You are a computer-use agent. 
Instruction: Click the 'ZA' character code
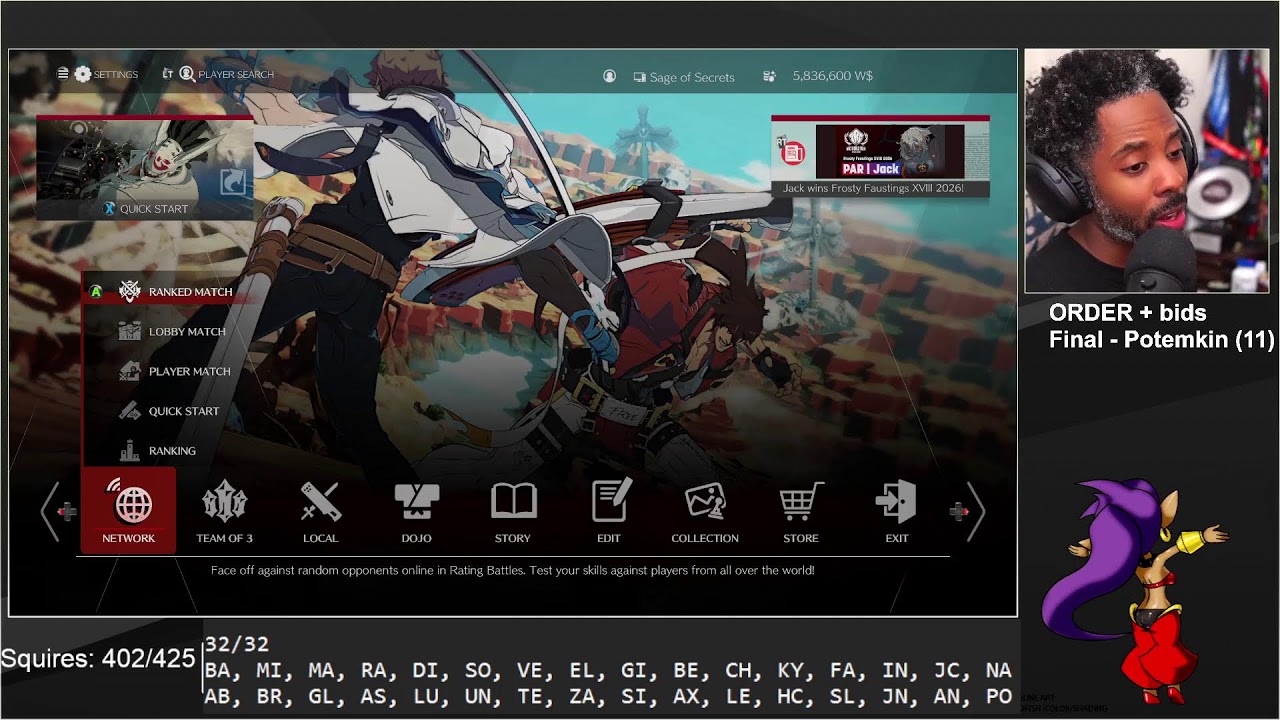tap(582, 697)
